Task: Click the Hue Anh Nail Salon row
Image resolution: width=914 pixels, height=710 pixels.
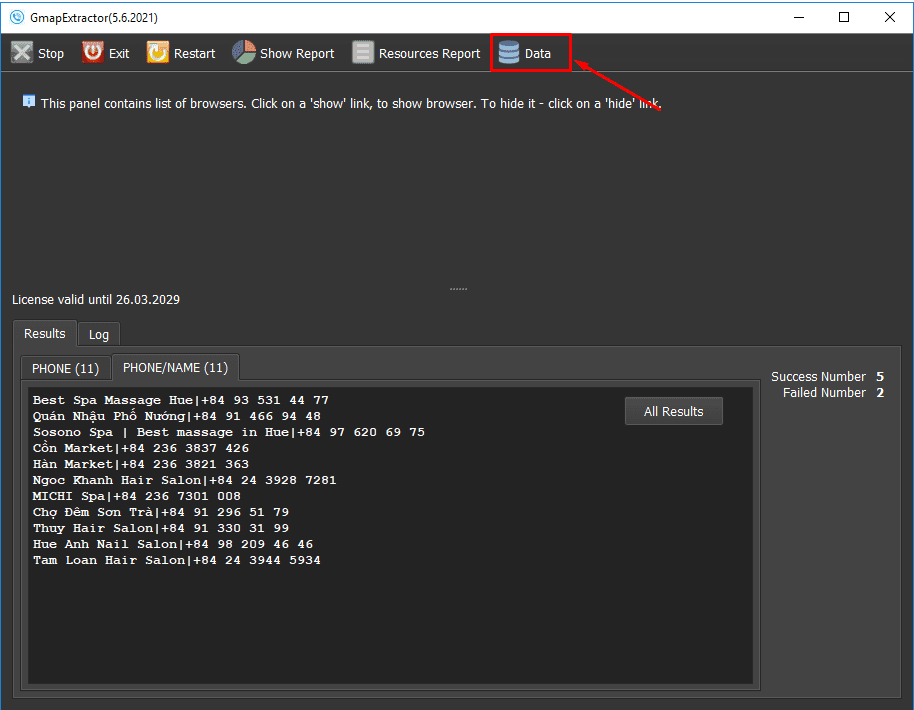Action: (x=173, y=544)
